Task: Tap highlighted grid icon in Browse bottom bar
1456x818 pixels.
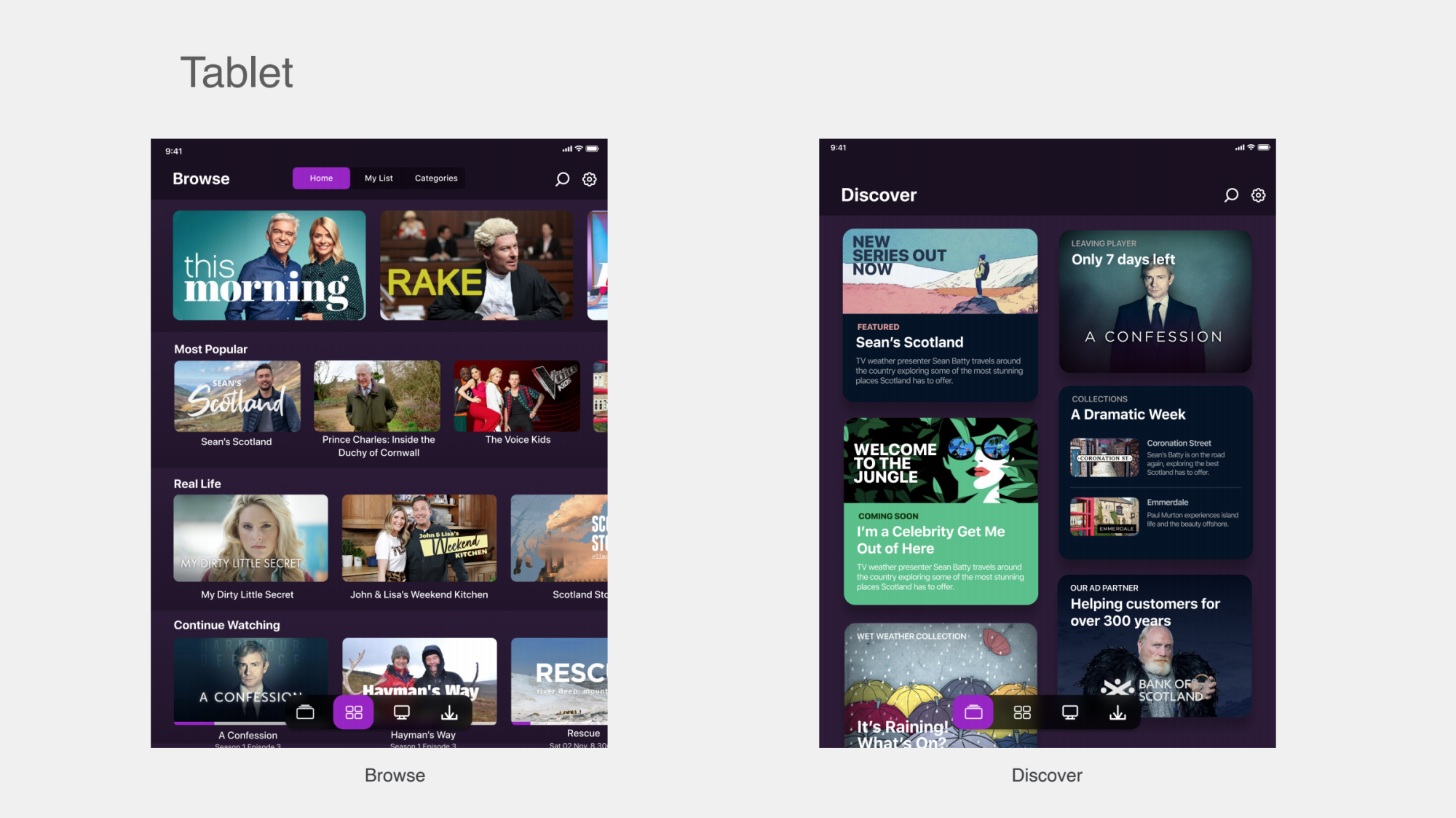Action: click(x=354, y=712)
